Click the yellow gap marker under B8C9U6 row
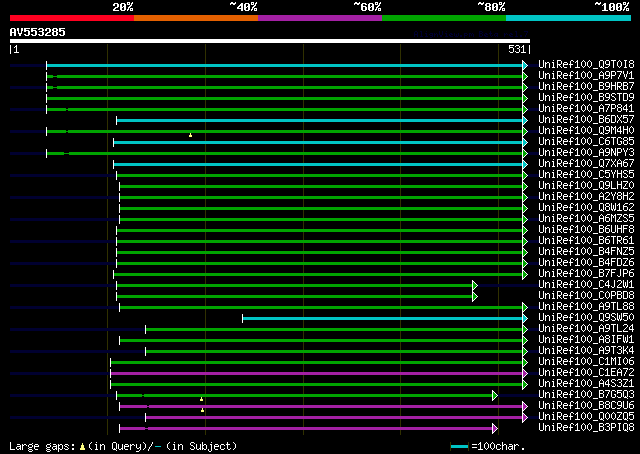The image size is (640, 454). (202, 410)
